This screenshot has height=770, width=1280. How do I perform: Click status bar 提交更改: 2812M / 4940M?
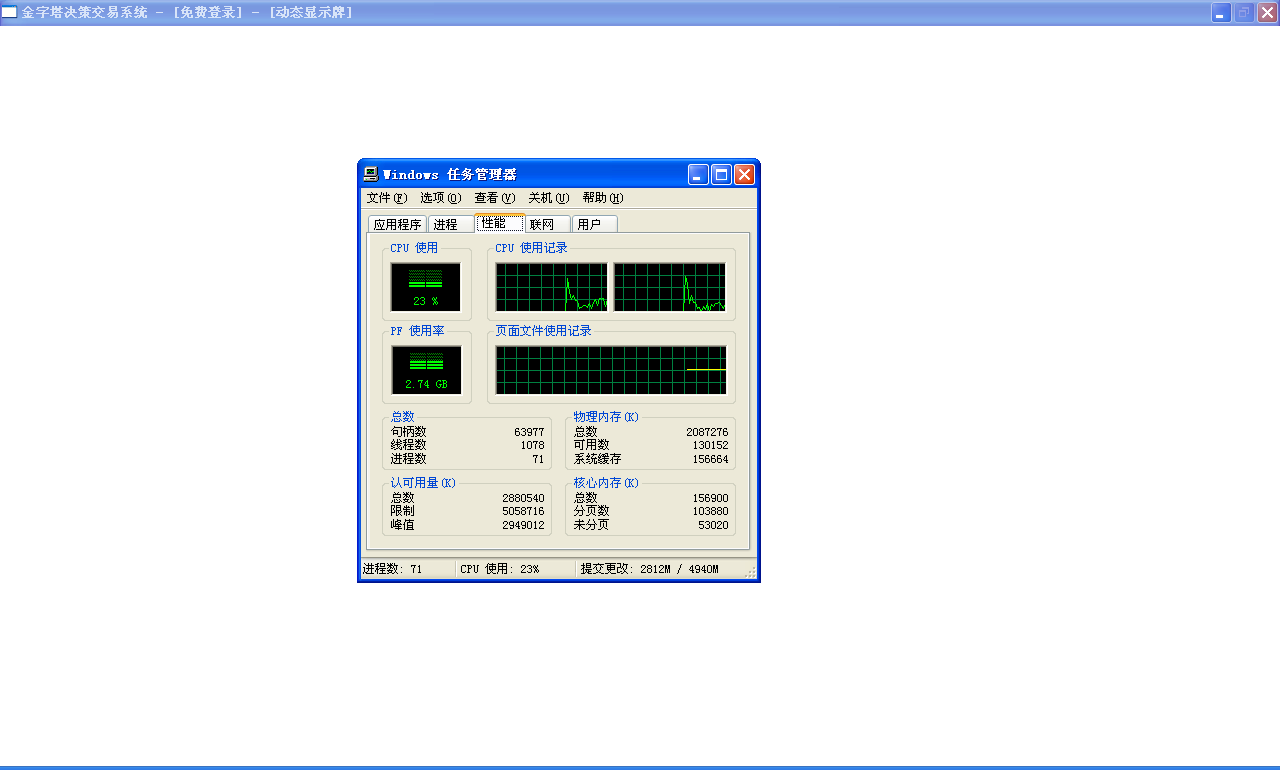649,569
